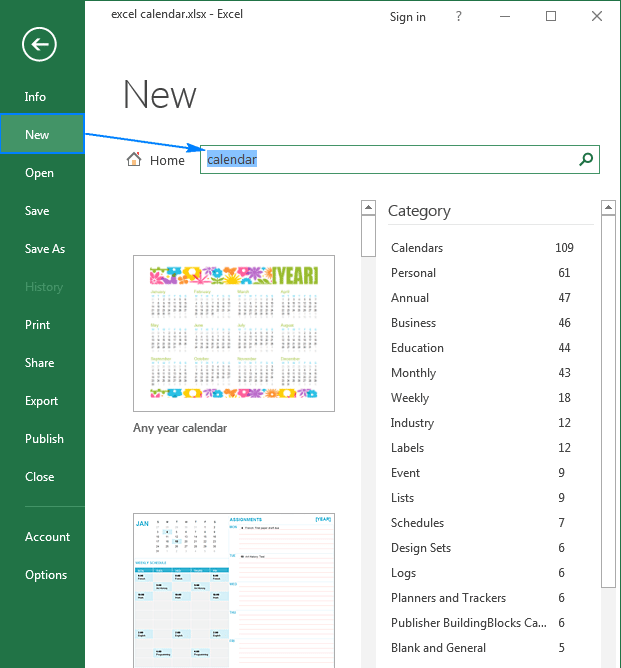Filter by Monthly category

click(x=413, y=373)
